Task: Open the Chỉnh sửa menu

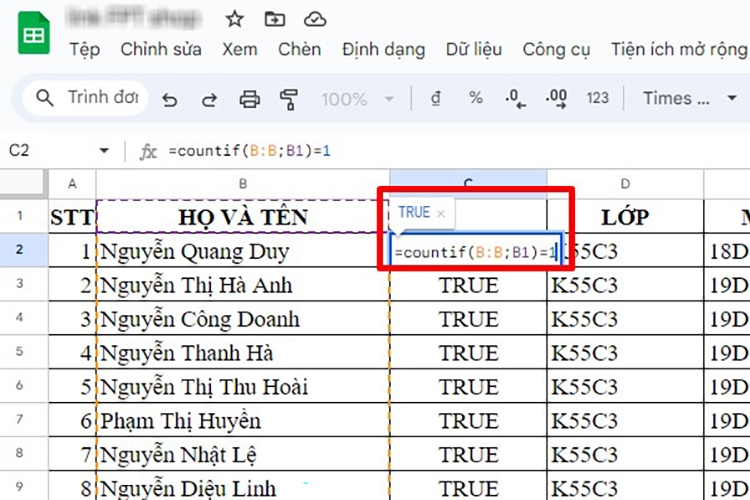Action: pos(161,49)
